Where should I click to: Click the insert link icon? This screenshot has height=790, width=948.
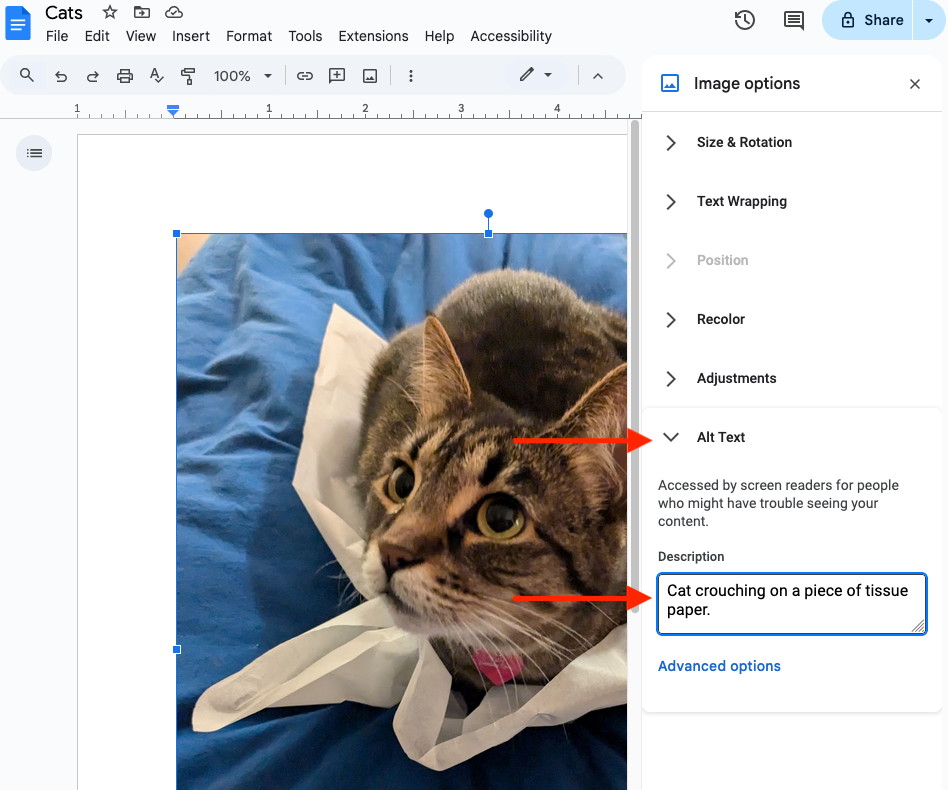point(305,76)
